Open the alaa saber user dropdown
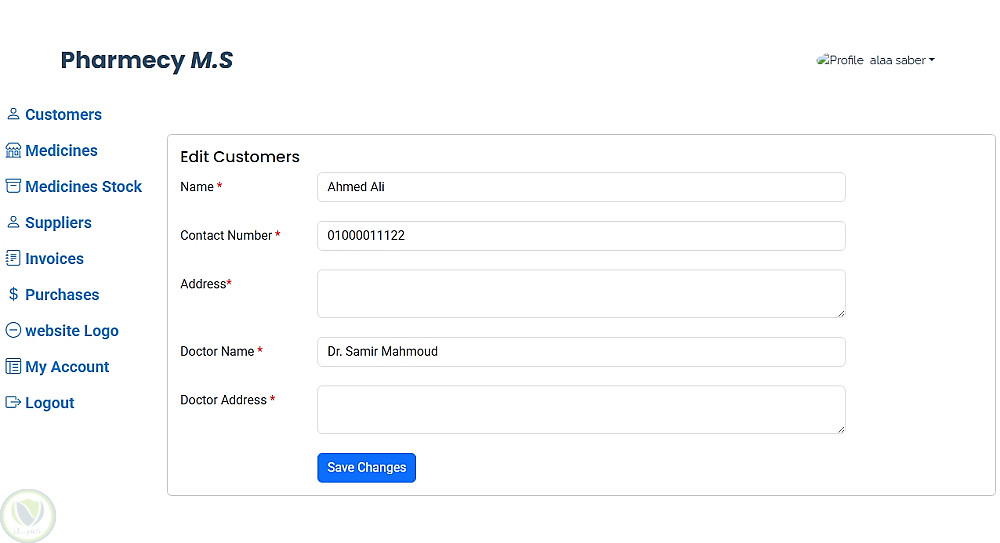Image resolution: width=1000 pixels, height=543 pixels. pos(902,60)
